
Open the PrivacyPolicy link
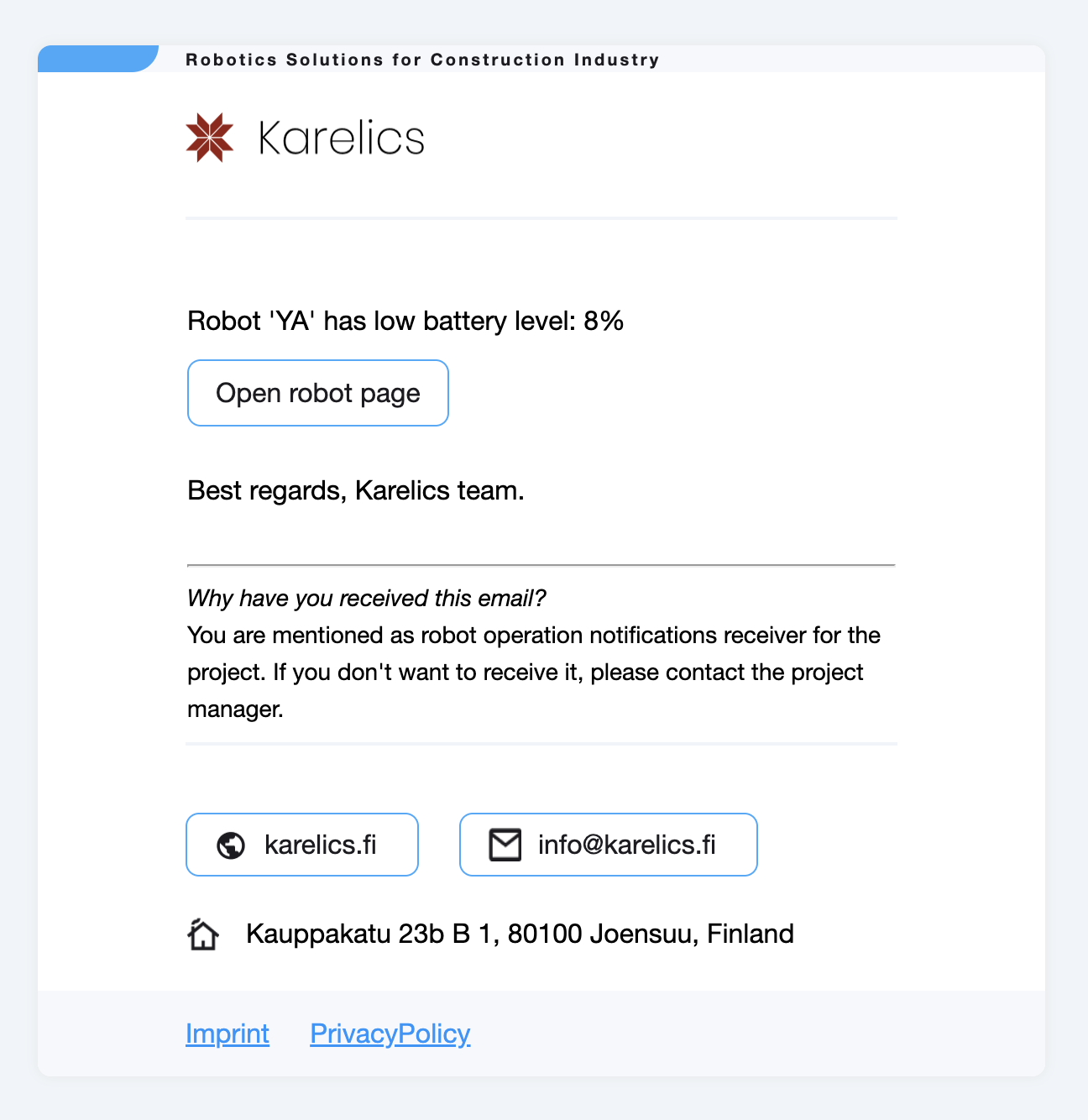tap(390, 1034)
